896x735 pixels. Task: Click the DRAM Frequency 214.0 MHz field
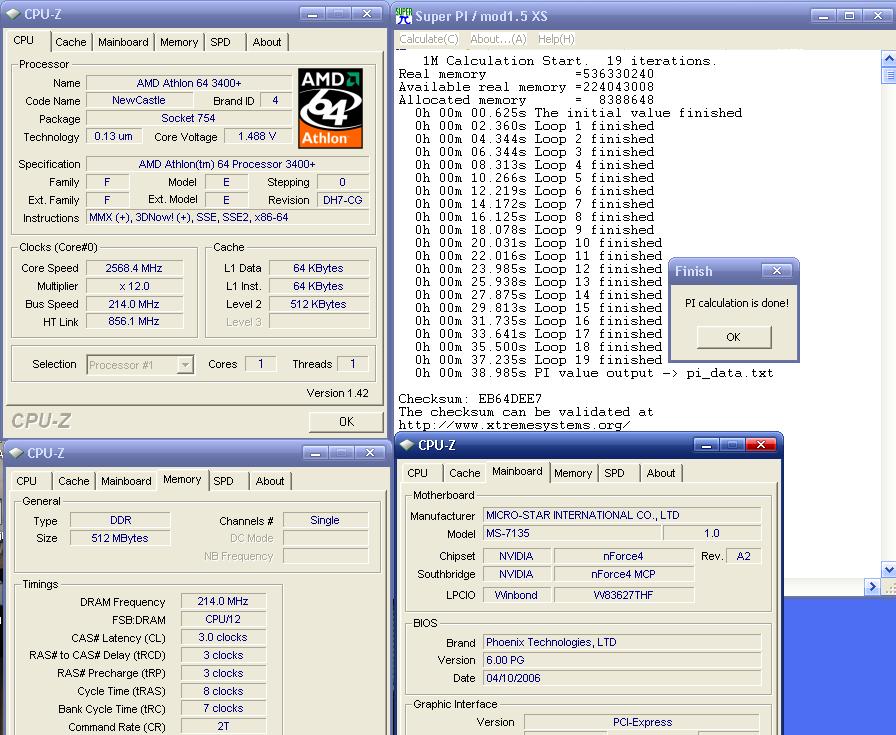(x=223, y=601)
